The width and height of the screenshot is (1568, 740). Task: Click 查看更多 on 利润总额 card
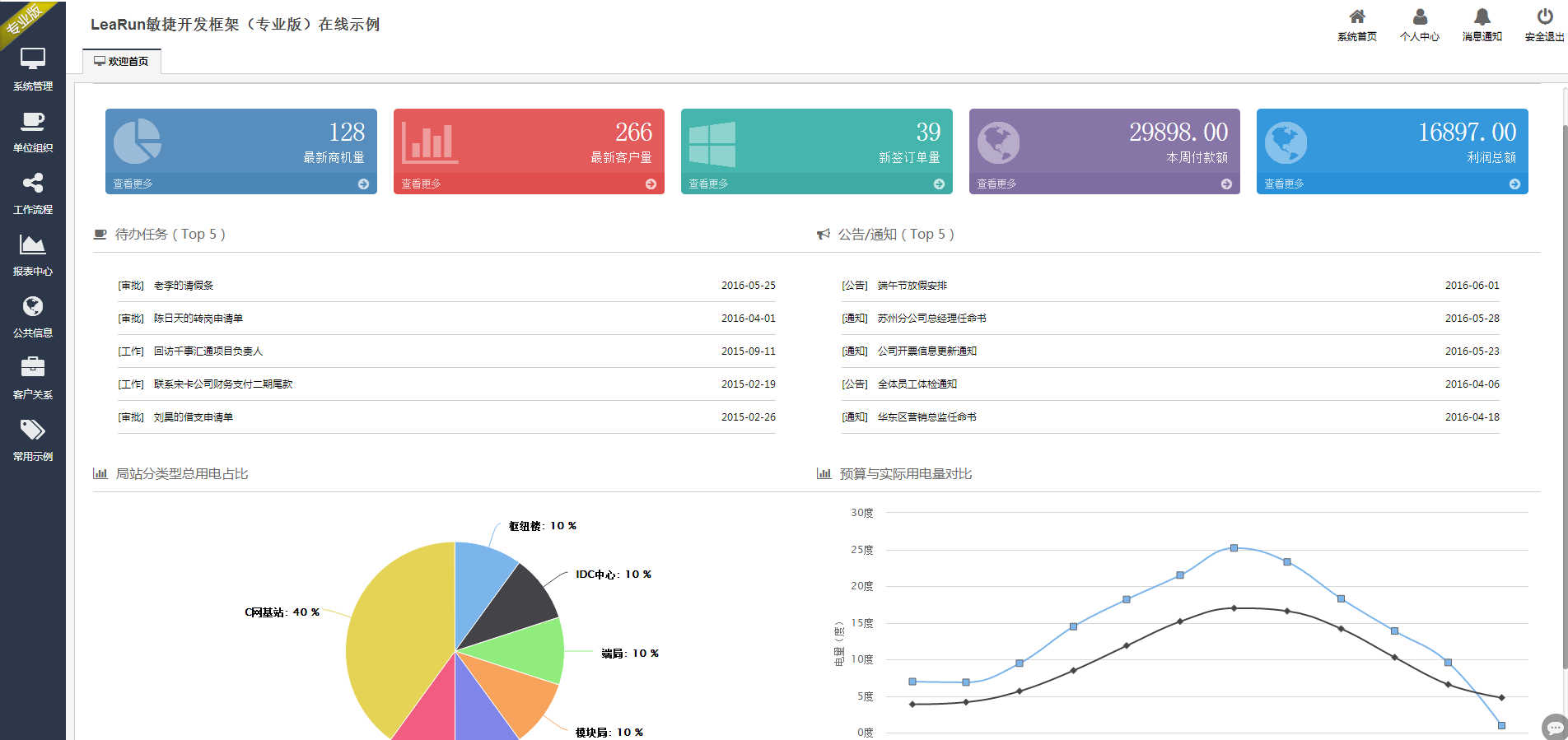1285,184
